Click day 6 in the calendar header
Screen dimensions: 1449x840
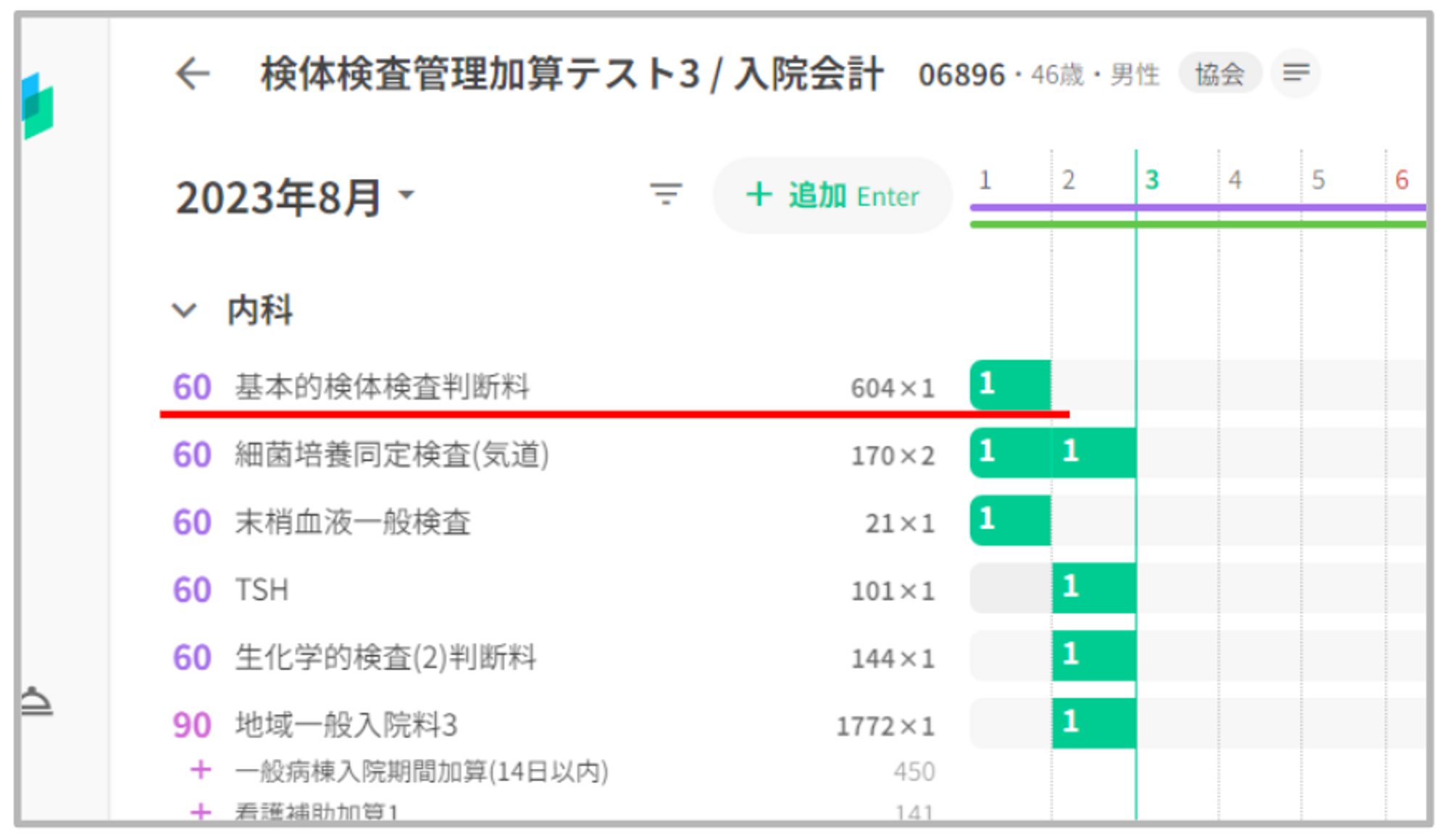click(x=1401, y=180)
